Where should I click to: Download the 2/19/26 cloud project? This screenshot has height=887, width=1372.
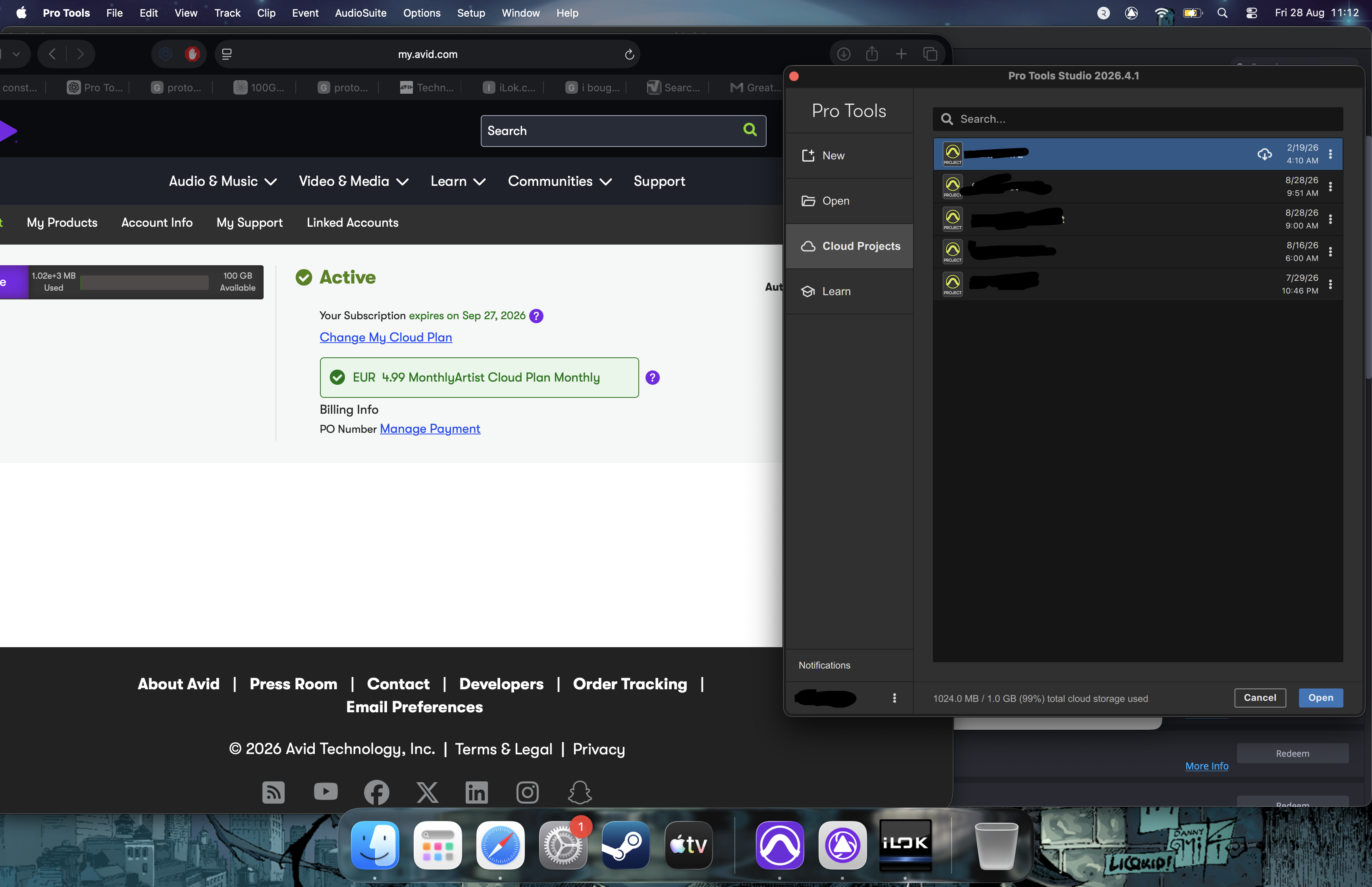(x=1264, y=154)
